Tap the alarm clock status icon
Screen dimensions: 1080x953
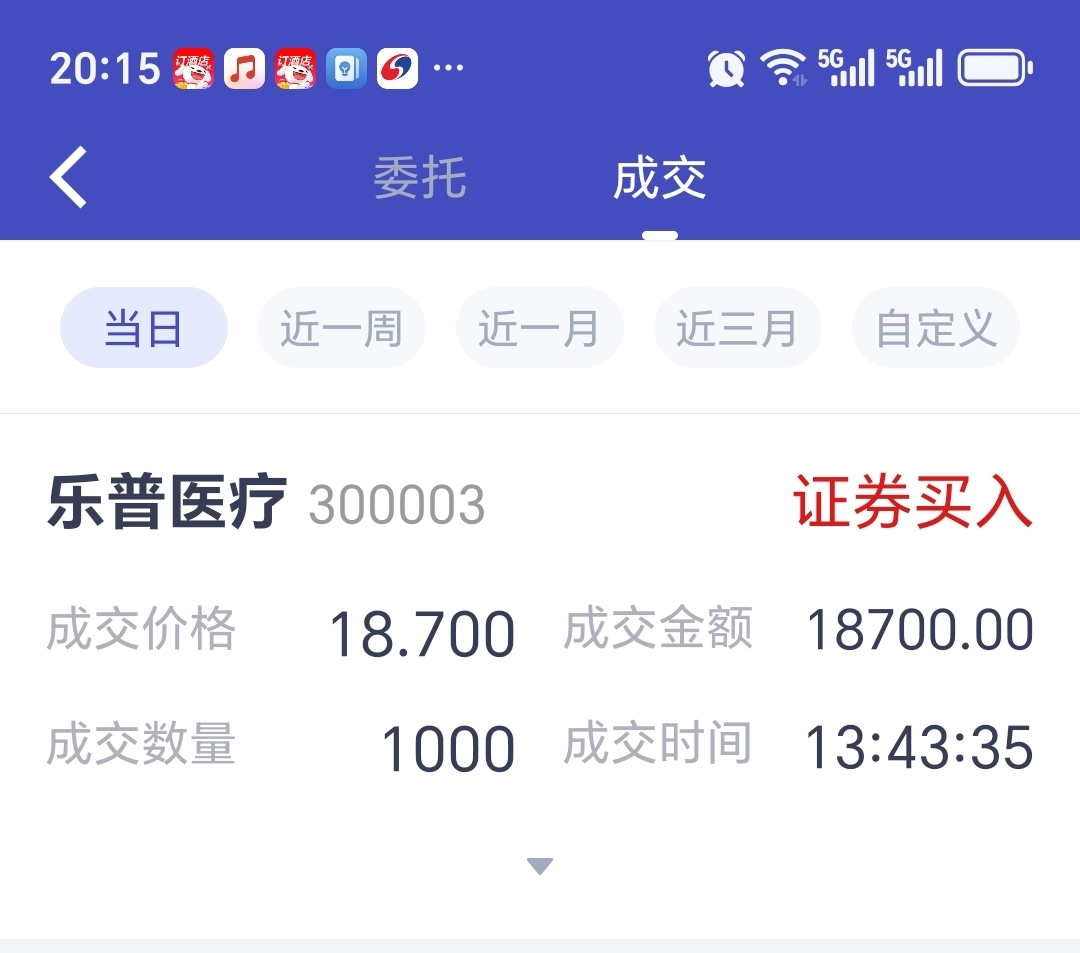pos(727,69)
